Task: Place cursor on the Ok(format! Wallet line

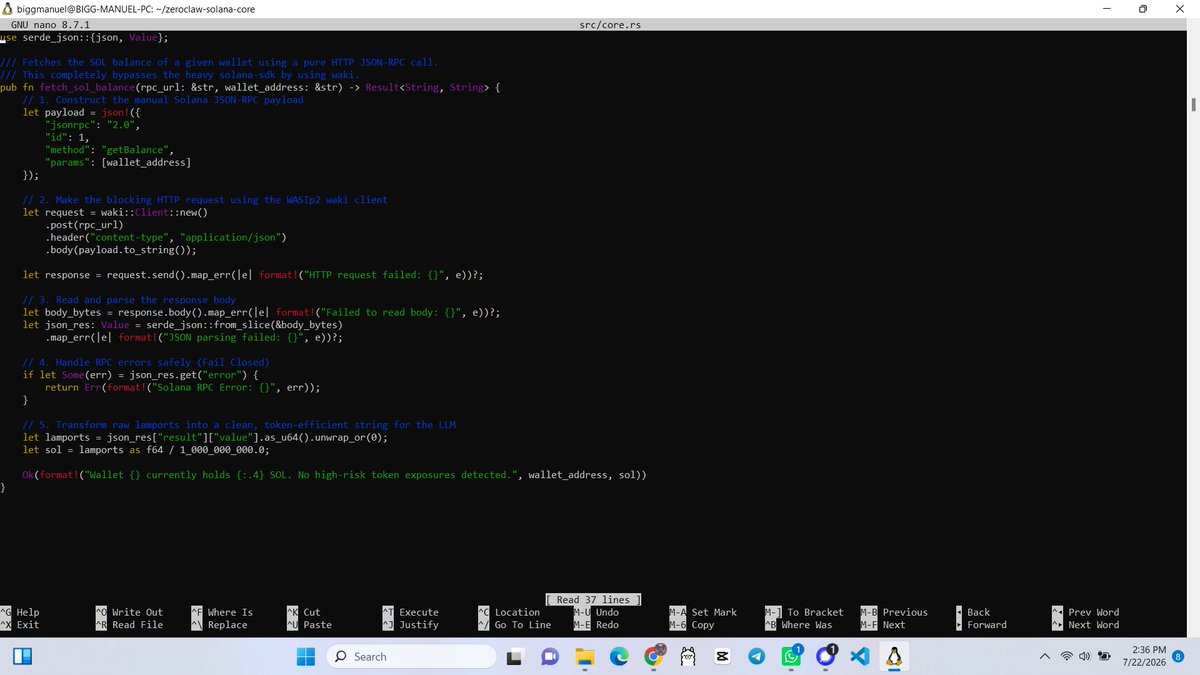Action: point(334,475)
